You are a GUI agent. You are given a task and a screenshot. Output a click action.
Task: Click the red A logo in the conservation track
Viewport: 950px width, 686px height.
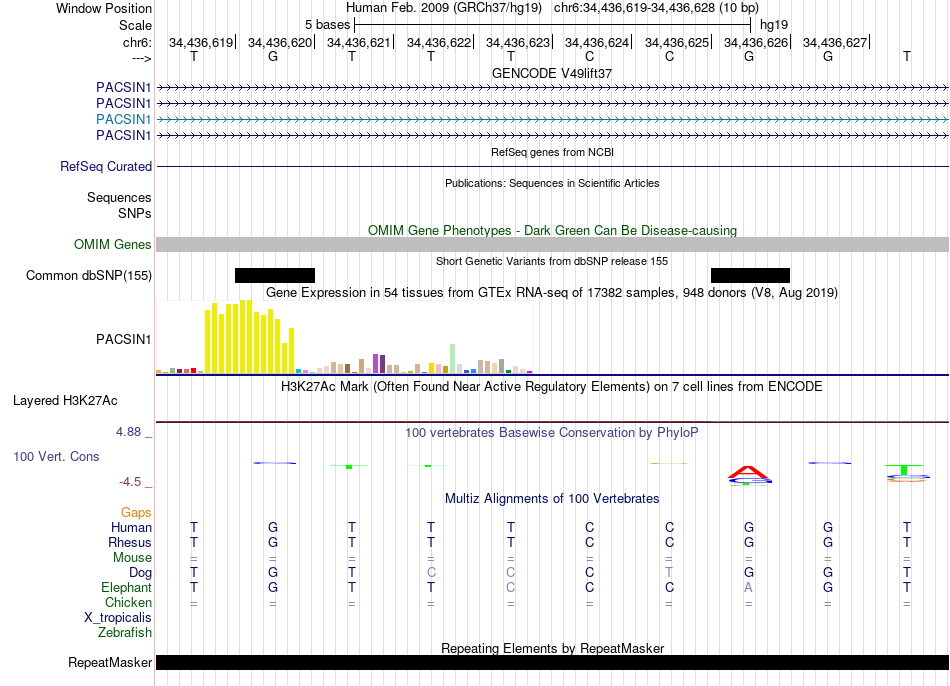749,471
